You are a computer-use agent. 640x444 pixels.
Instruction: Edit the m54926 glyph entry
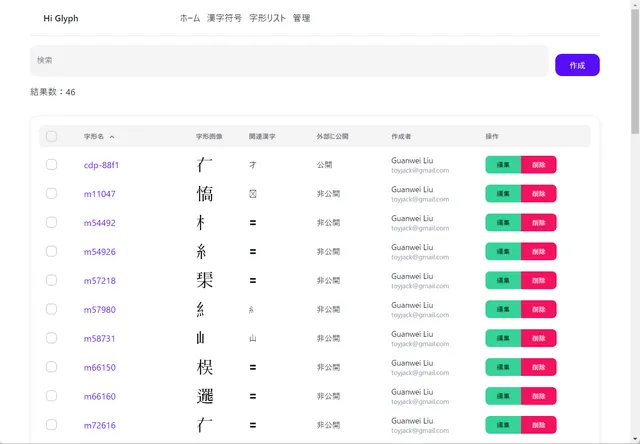pos(503,252)
